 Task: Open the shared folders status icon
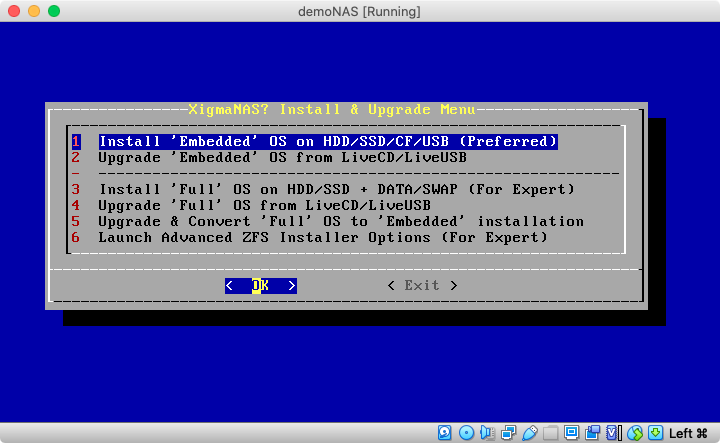[551, 432]
